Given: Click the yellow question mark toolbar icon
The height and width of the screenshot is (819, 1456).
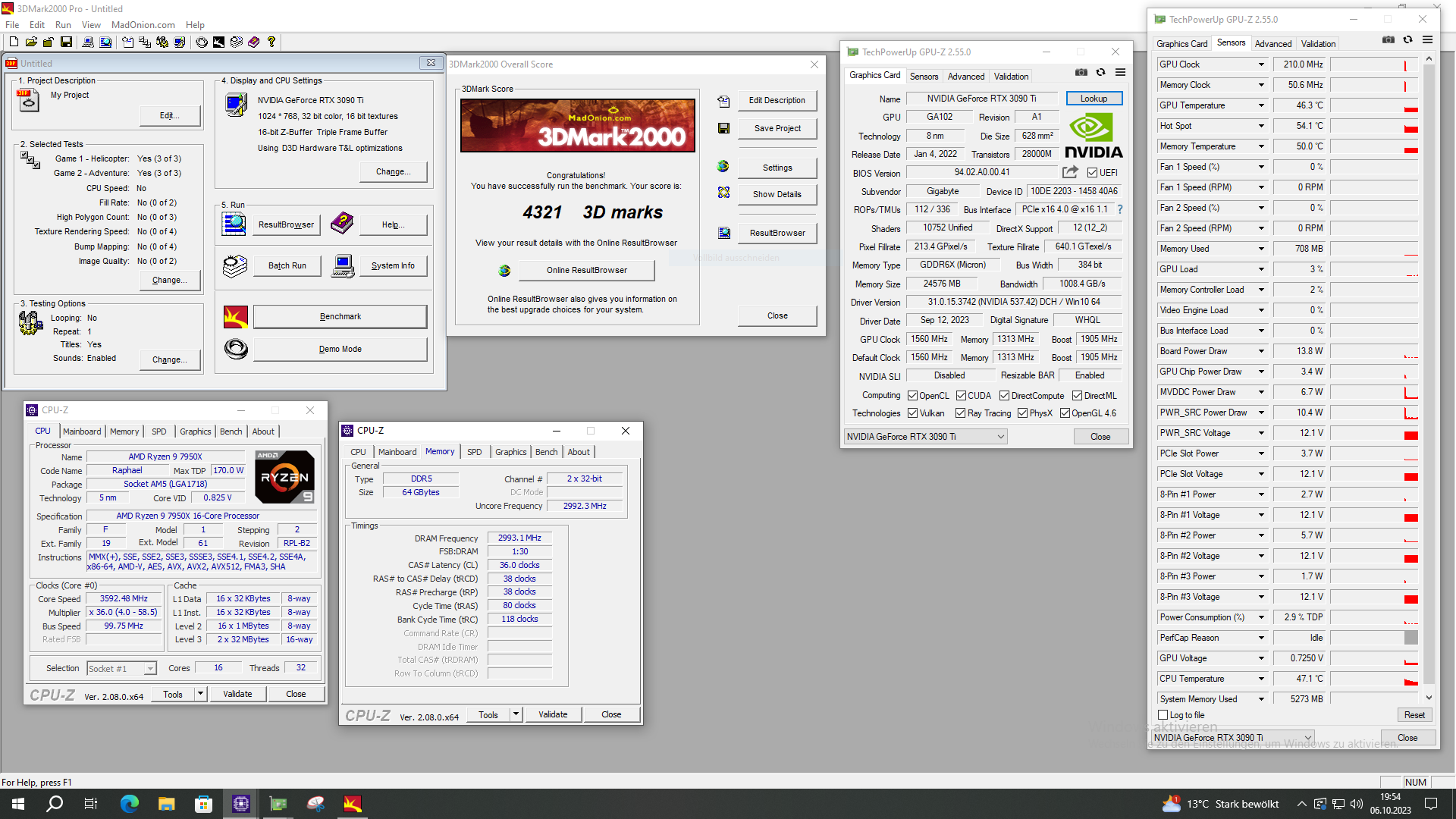Looking at the screenshot, I should (x=271, y=42).
